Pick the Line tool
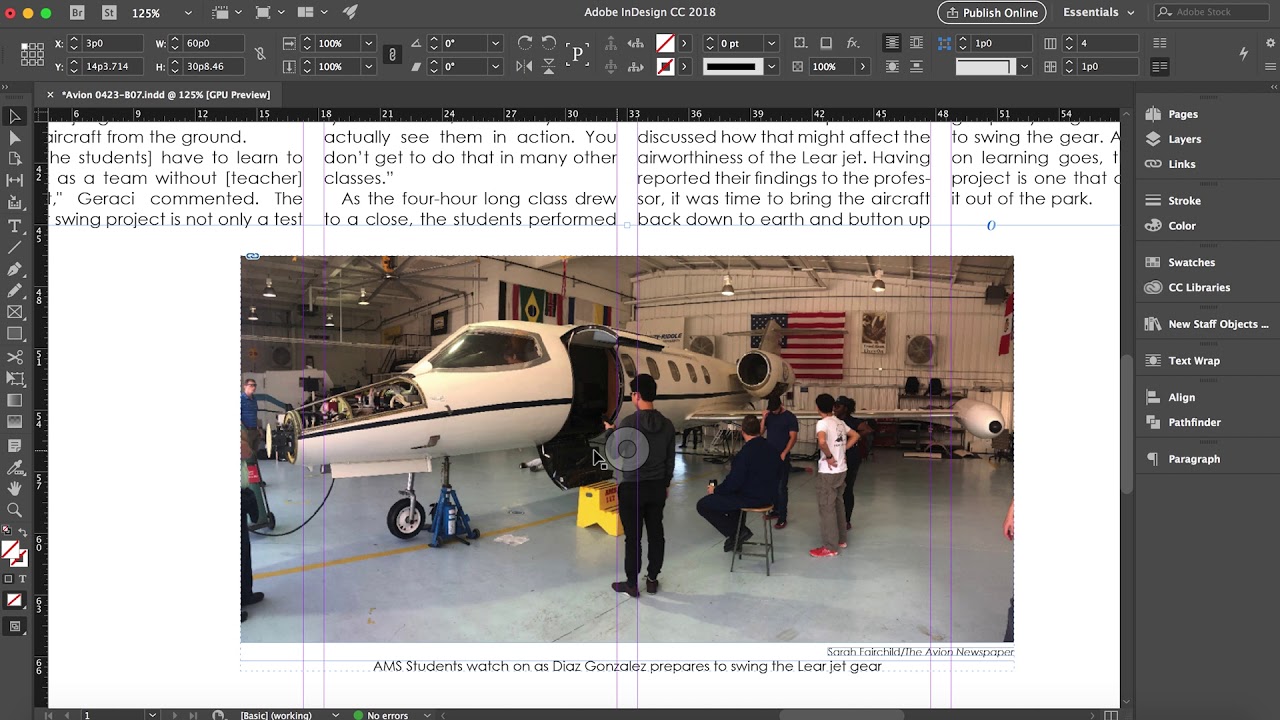The width and height of the screenshot is (1280, 720). click(14, 247)
